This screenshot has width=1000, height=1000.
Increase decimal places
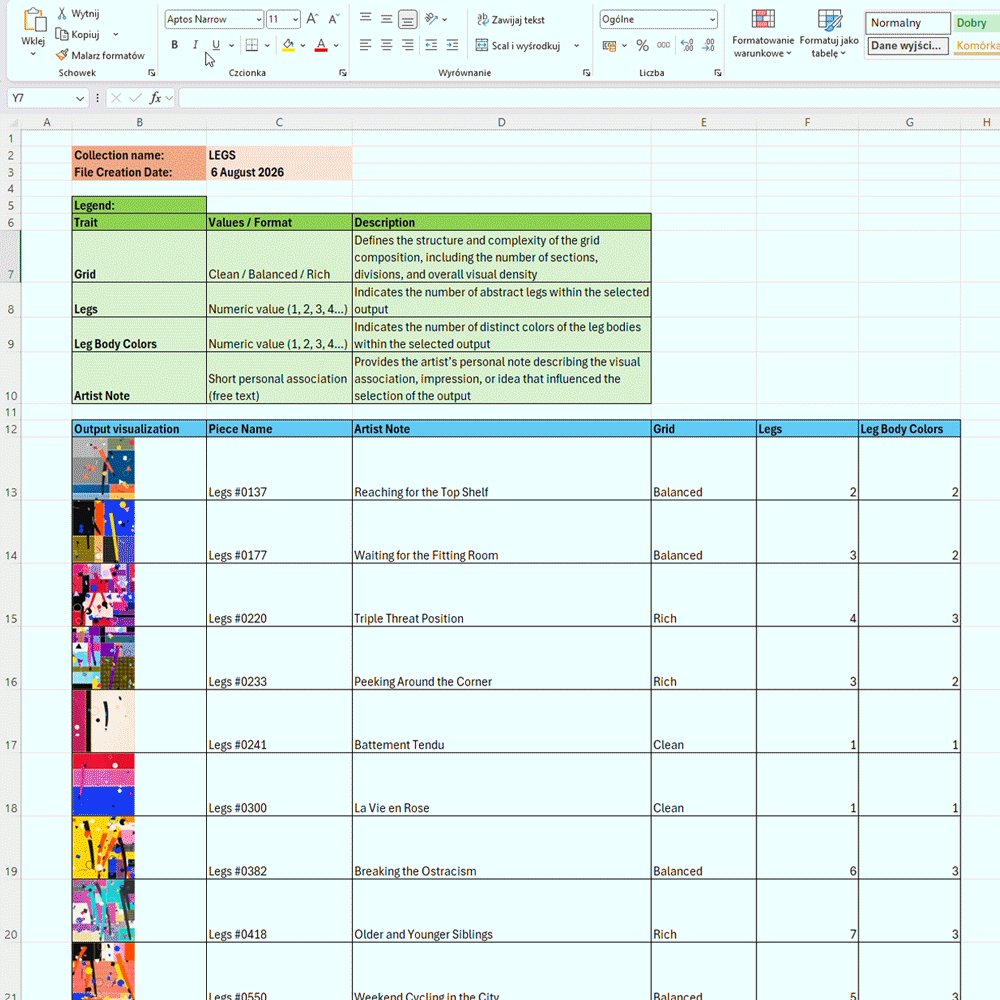pos(687,45)
